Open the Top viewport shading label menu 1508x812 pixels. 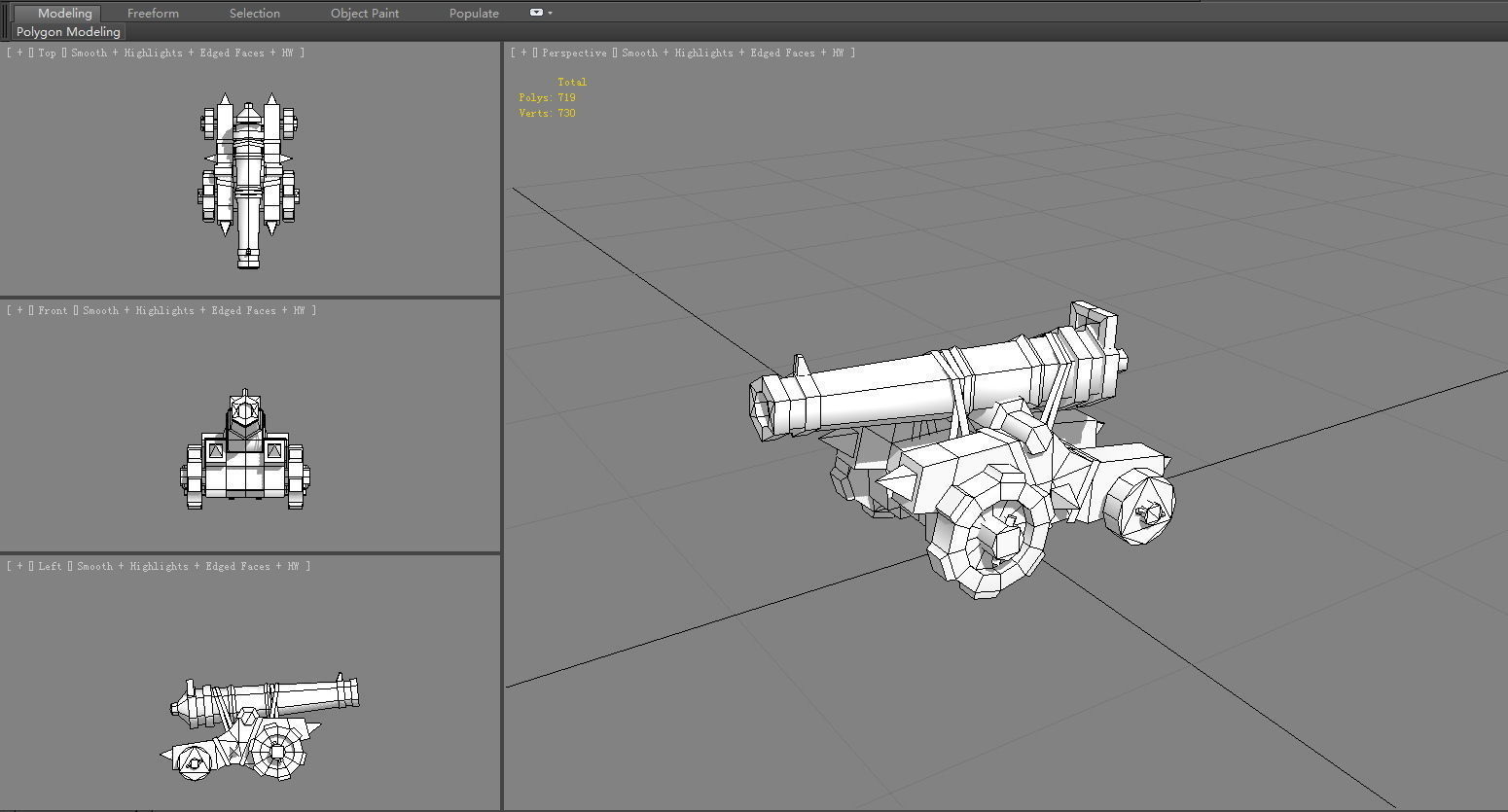(x=181, y=53)
